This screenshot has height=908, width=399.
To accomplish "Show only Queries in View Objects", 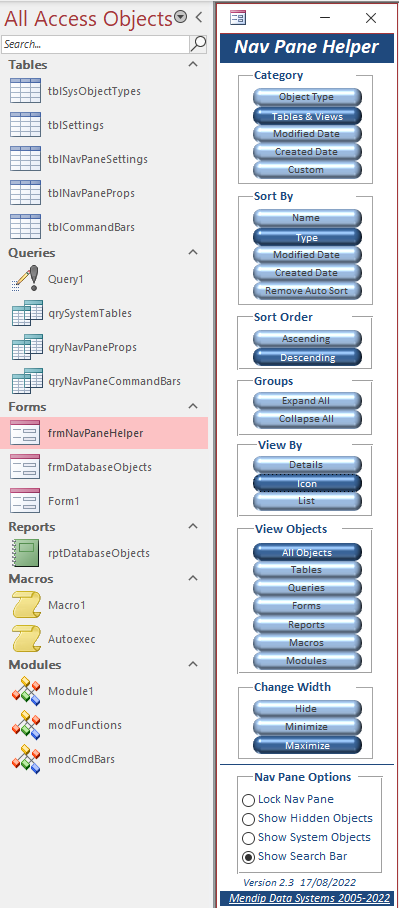I will 307,588.
